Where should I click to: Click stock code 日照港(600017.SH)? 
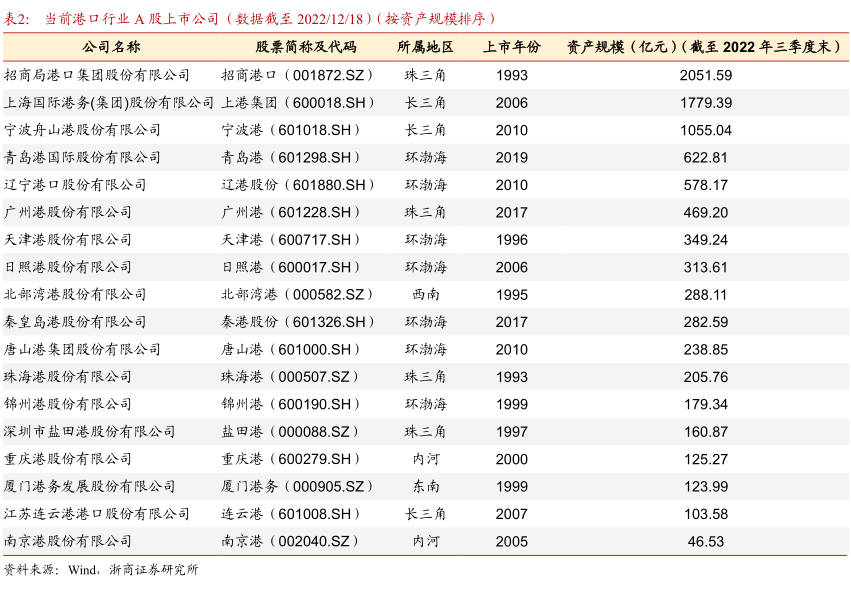[x=290, y=267]
